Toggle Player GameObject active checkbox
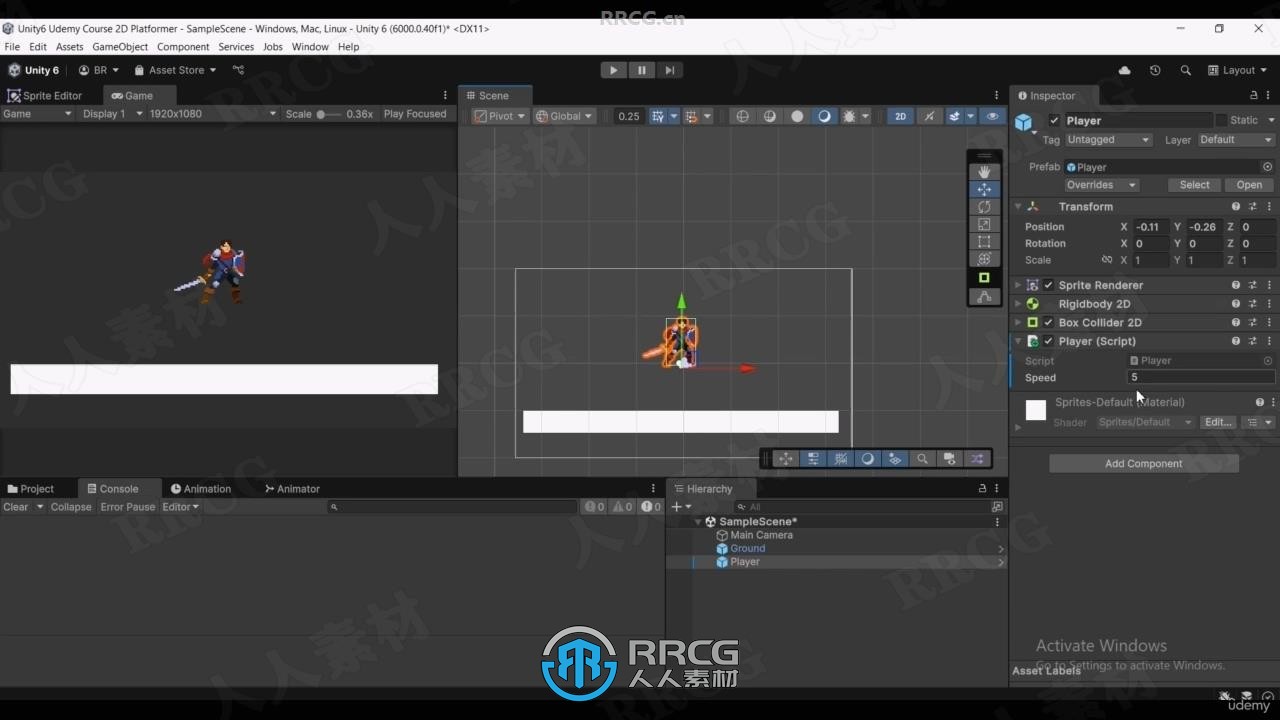 [x=1054, y=120]
